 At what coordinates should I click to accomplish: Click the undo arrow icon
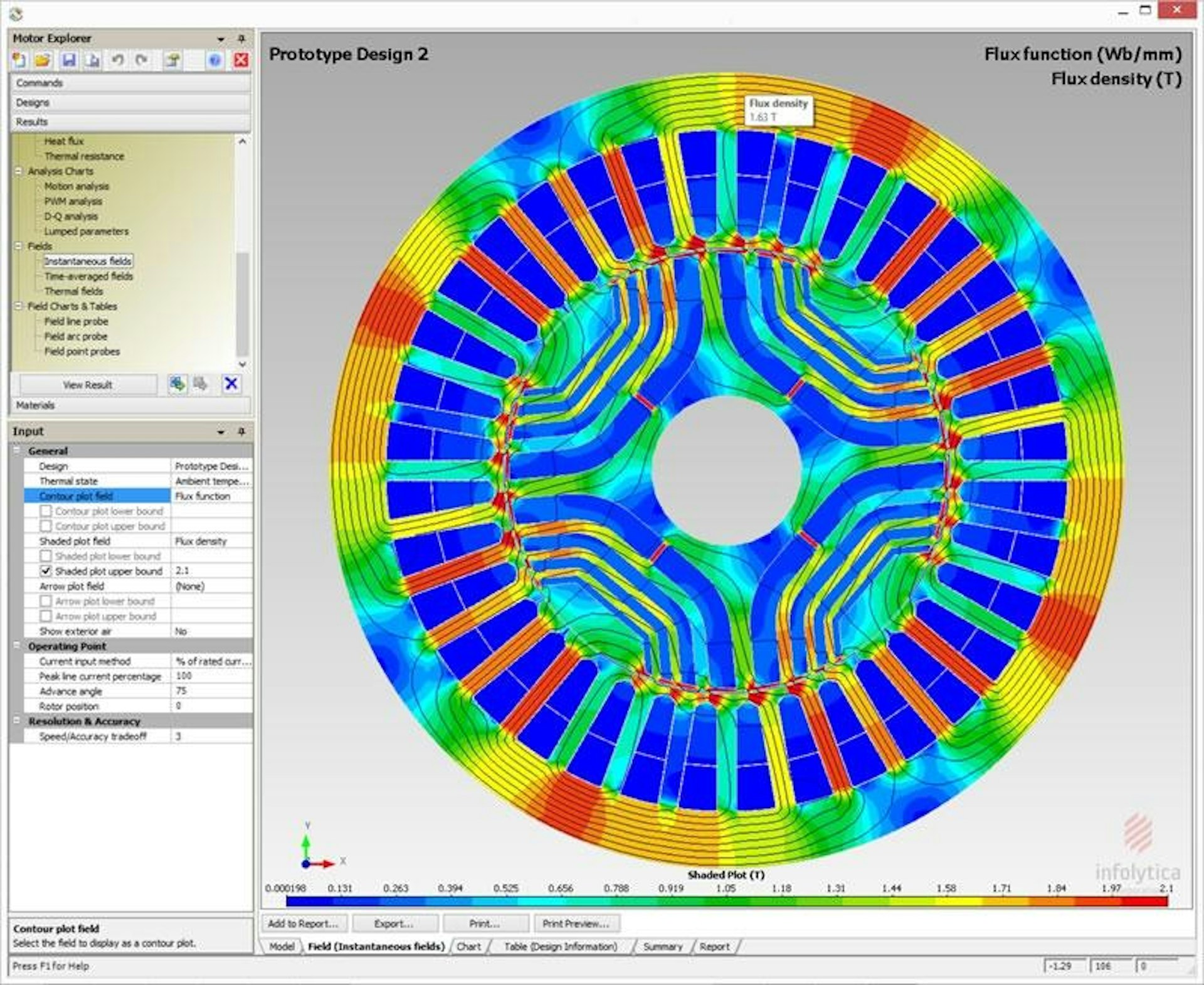pos(117,60)
